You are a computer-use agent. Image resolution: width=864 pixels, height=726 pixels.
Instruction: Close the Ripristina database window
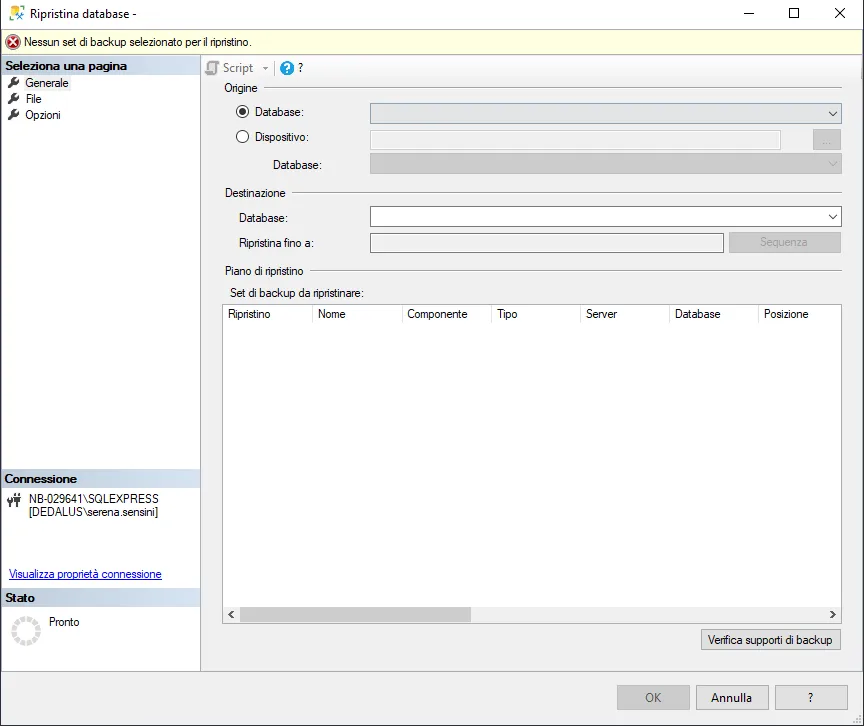(840, 13)
